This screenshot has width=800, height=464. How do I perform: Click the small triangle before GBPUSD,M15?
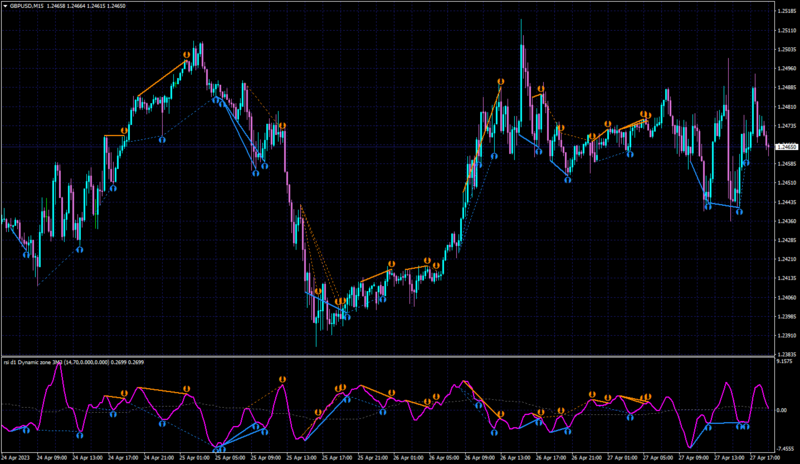coord(6,6)
